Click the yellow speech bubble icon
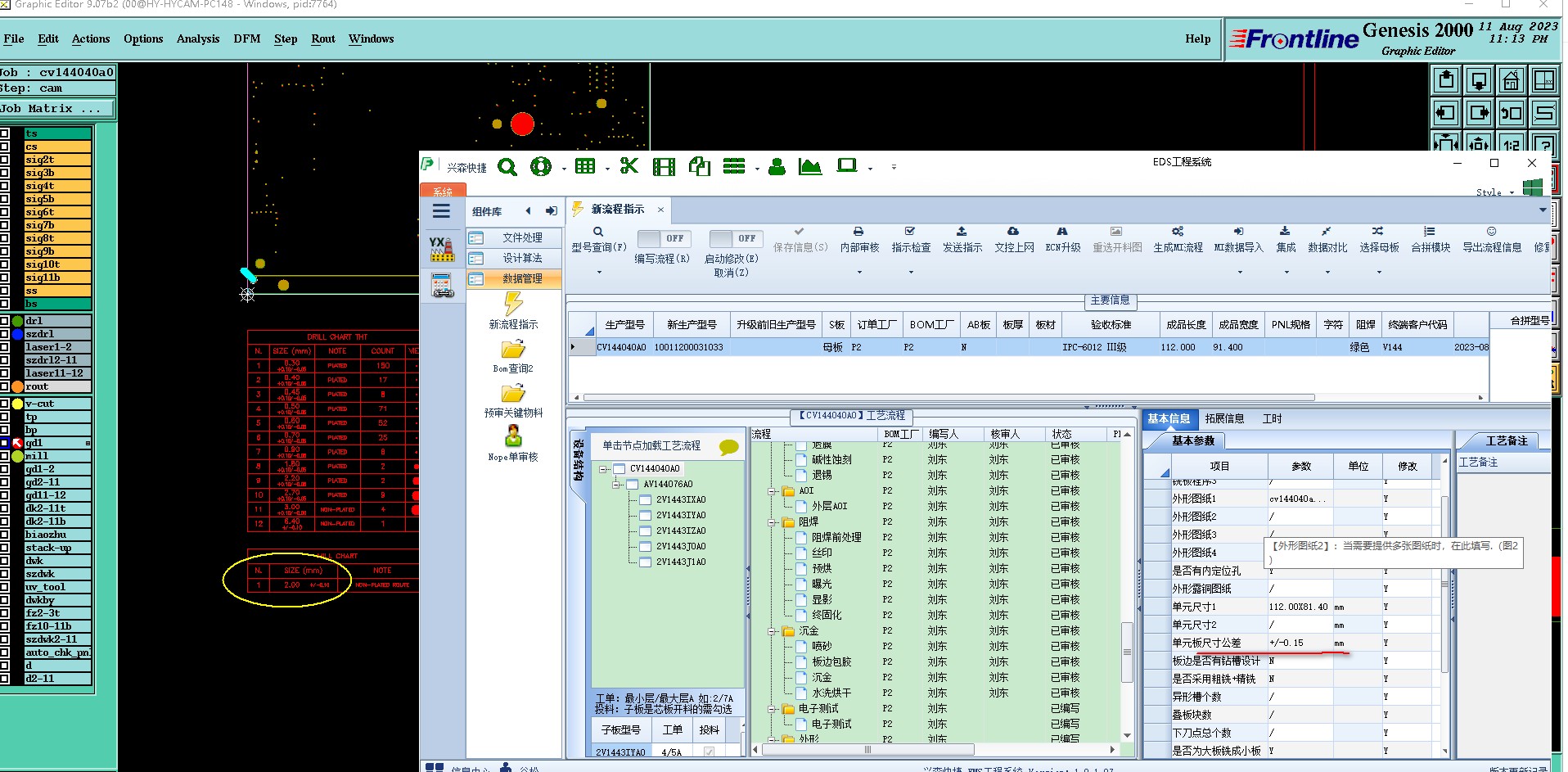Viewport: 1568px width, 772px height. (728, 447)
